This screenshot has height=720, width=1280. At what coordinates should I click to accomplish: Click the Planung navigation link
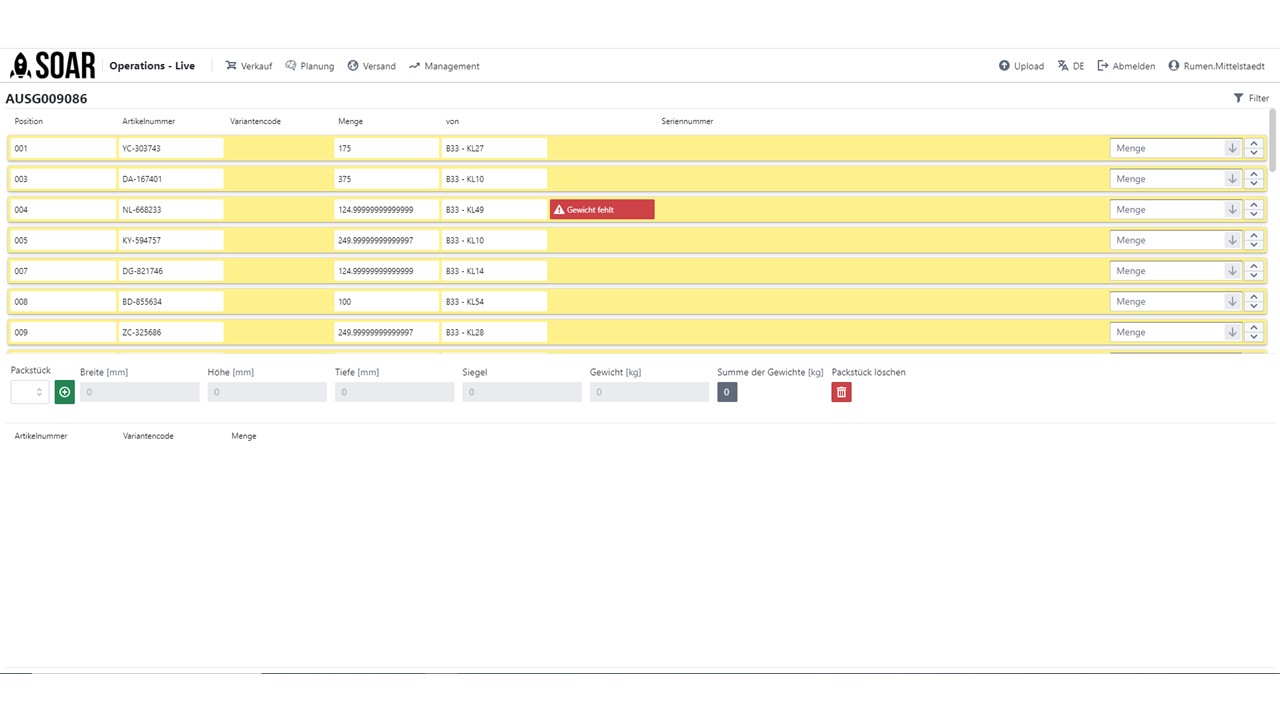coord(309,66)
